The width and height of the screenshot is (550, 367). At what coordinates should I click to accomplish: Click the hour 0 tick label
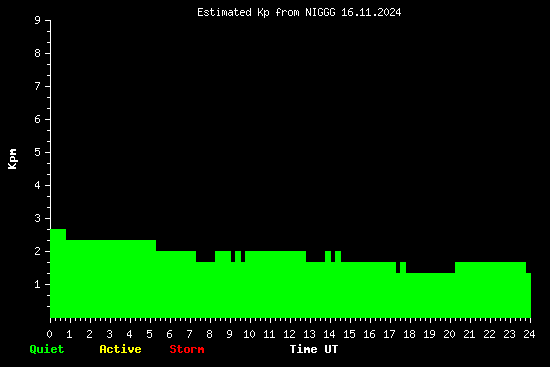pyautogui.click(x=49, y=334)
